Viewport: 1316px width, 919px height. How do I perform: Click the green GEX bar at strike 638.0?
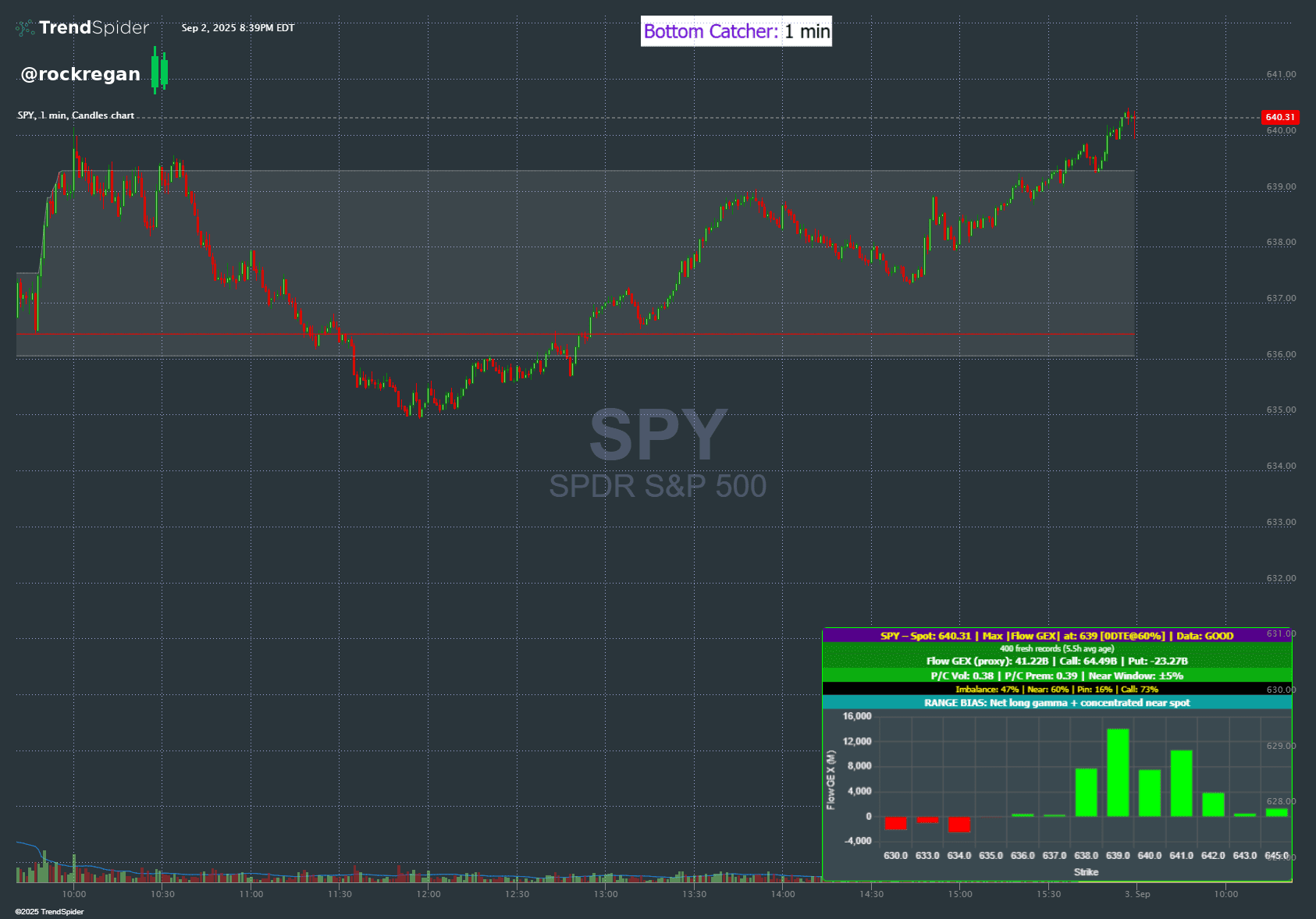[x=1086, y=793]
